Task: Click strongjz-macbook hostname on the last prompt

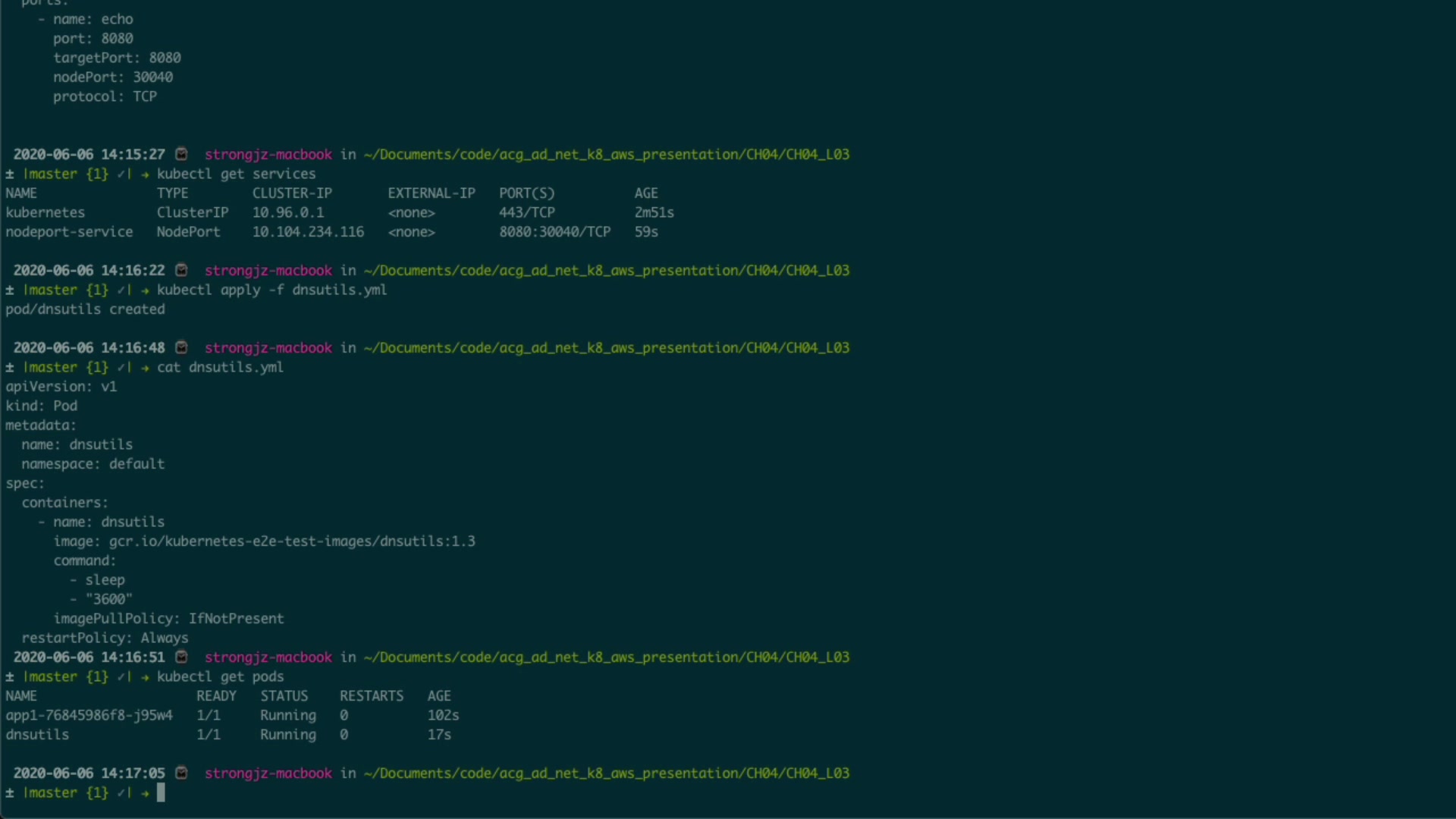Action: click(268, 773)
